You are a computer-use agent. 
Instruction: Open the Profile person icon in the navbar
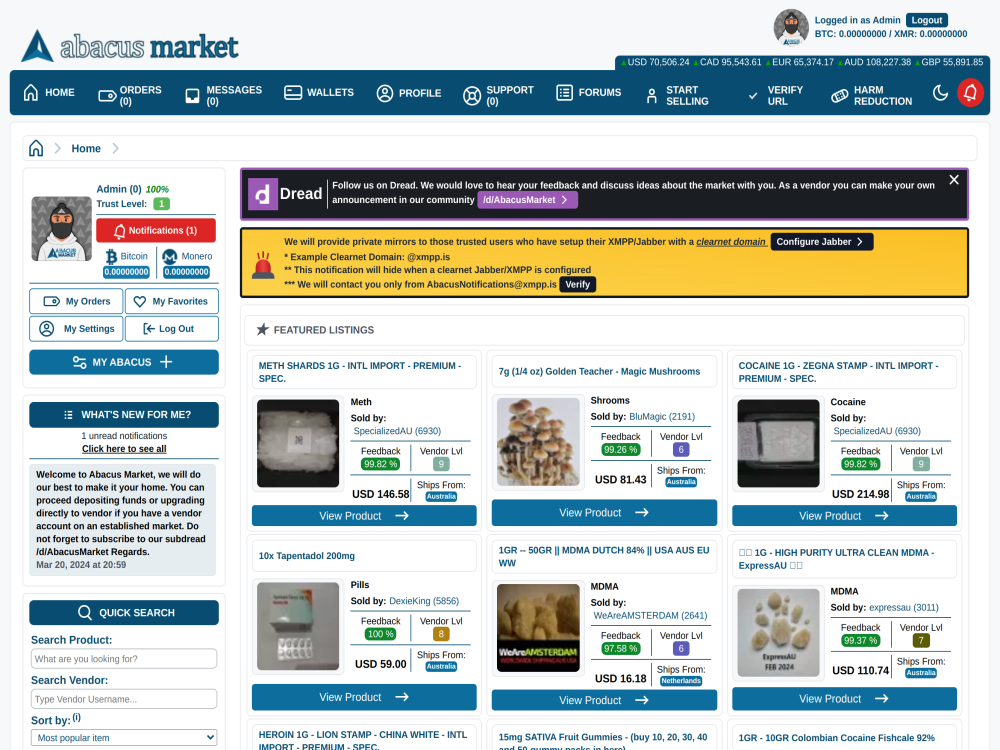click(x=385, y=93)
